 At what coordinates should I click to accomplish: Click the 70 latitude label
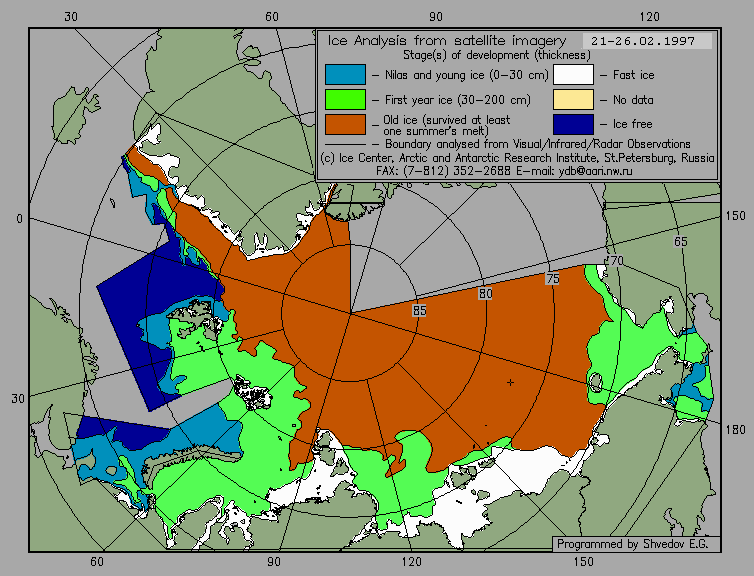click(616, 261)
